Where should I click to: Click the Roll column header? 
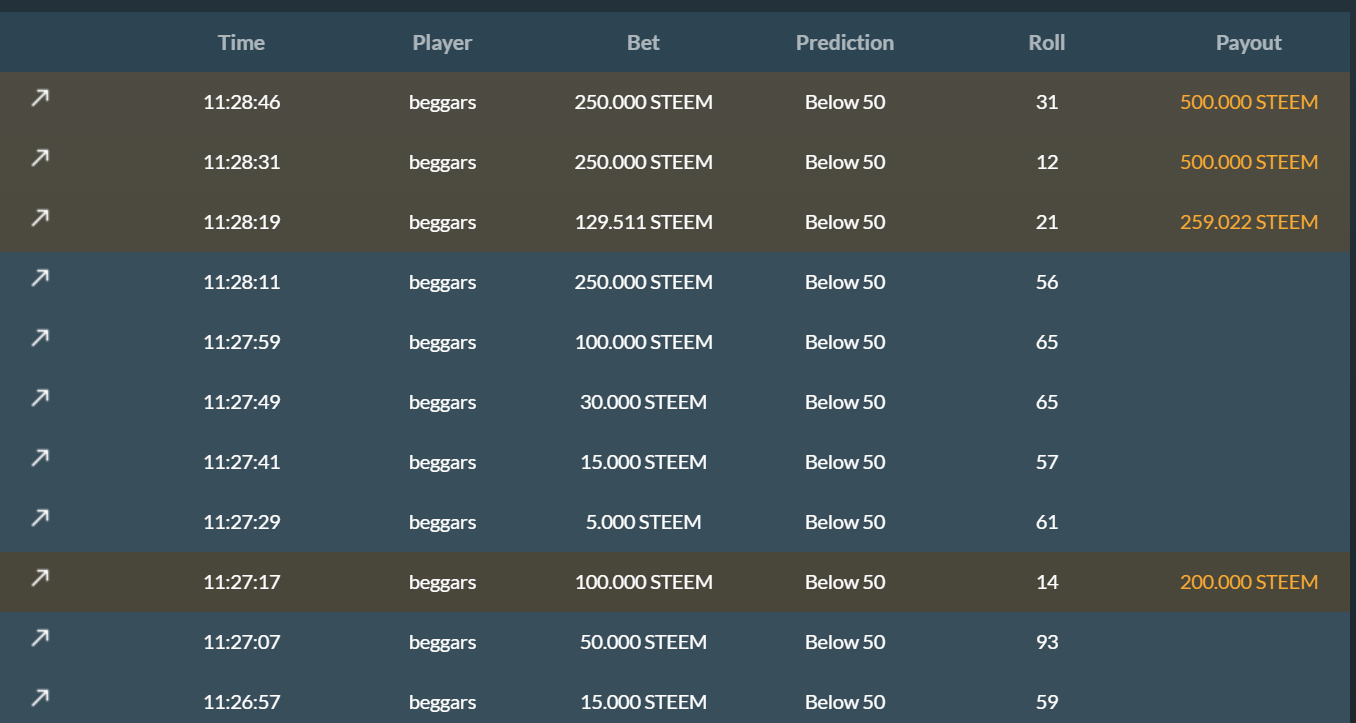point(1046,43)
